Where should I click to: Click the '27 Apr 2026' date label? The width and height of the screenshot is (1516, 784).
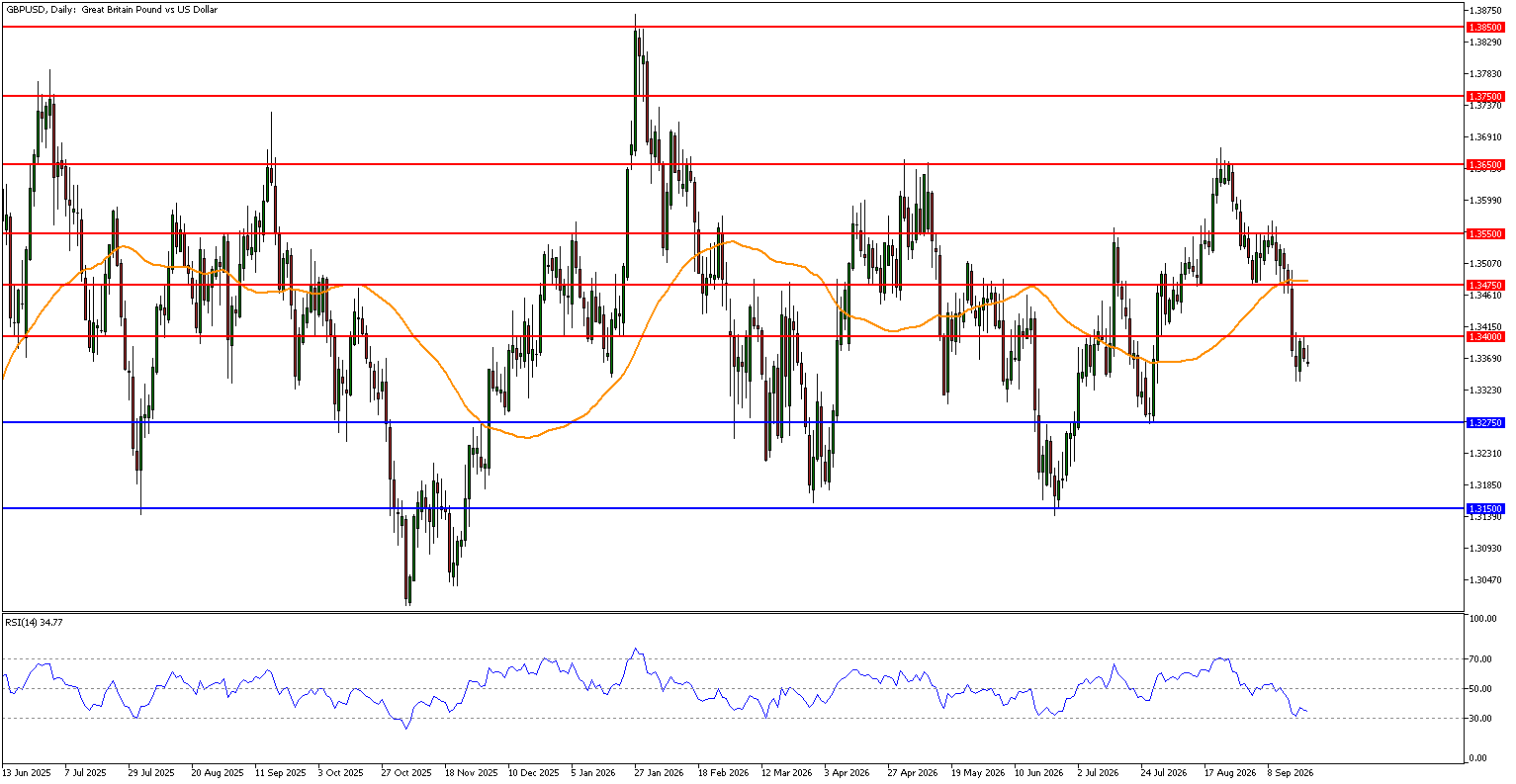pyautogui.click(x=914, y=772)
